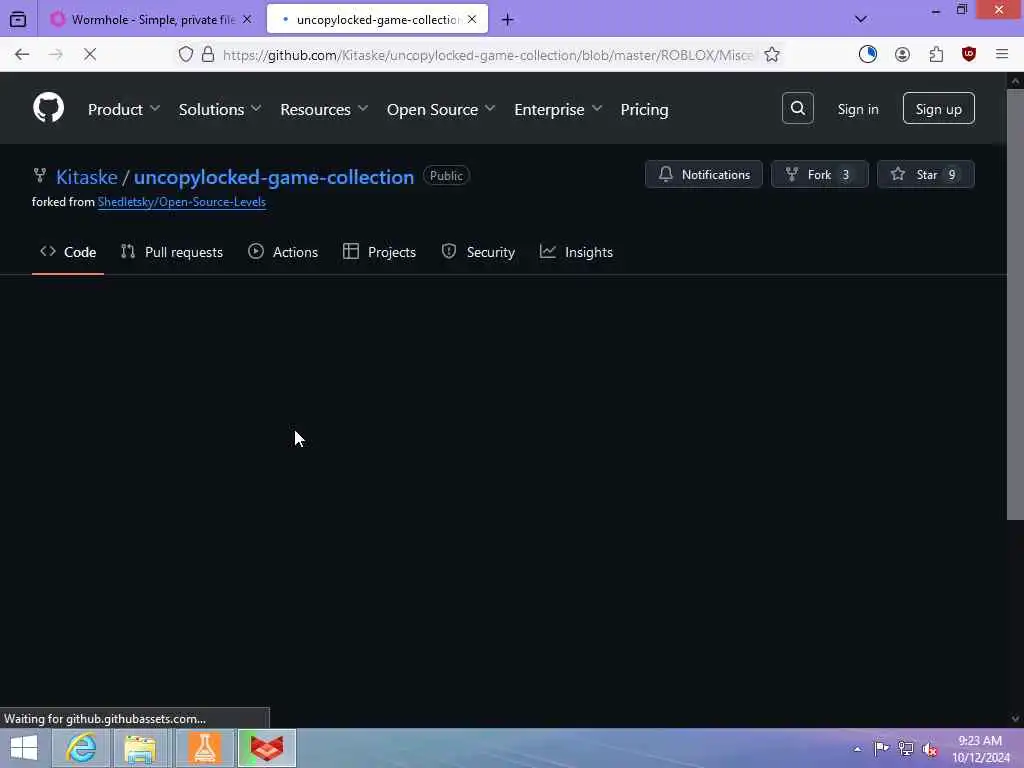Click the muted volume tray icon

929,749
